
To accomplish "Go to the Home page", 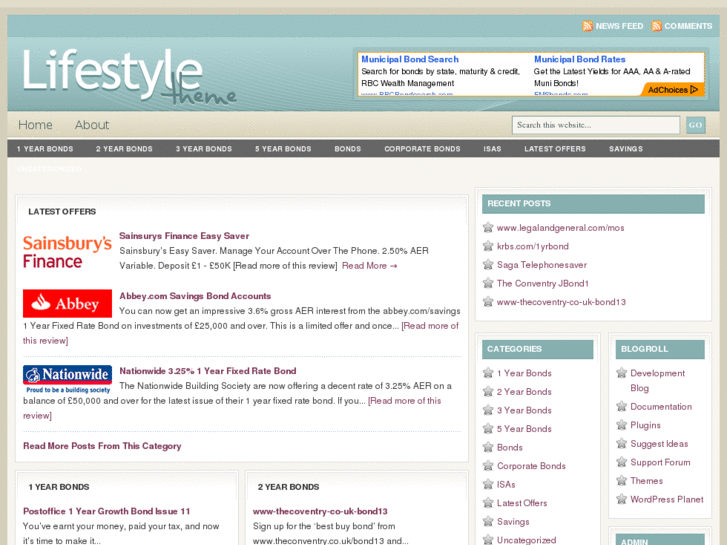I will (x=35, y=125).
